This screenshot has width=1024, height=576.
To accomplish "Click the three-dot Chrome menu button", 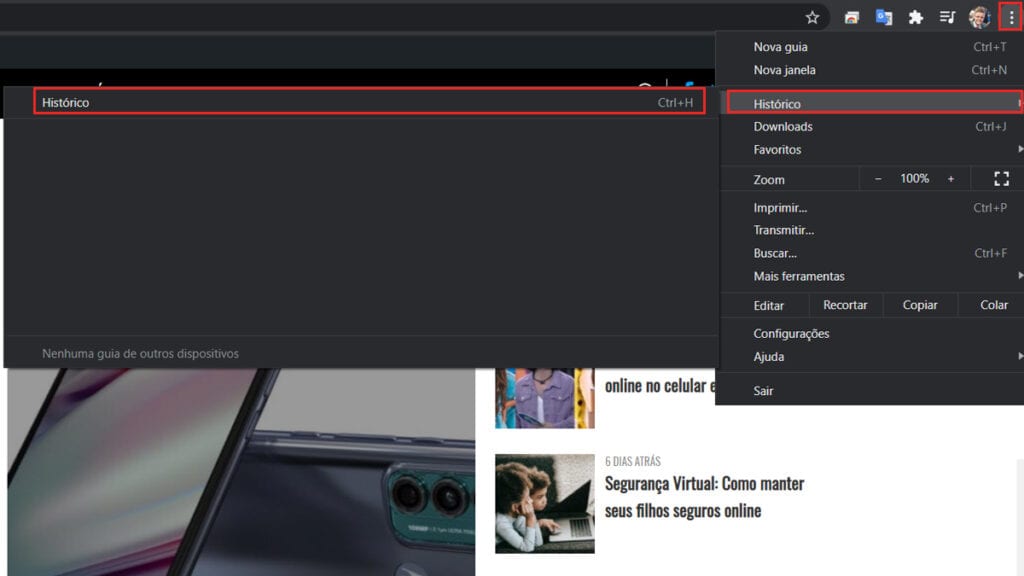I will point(1011,18).
